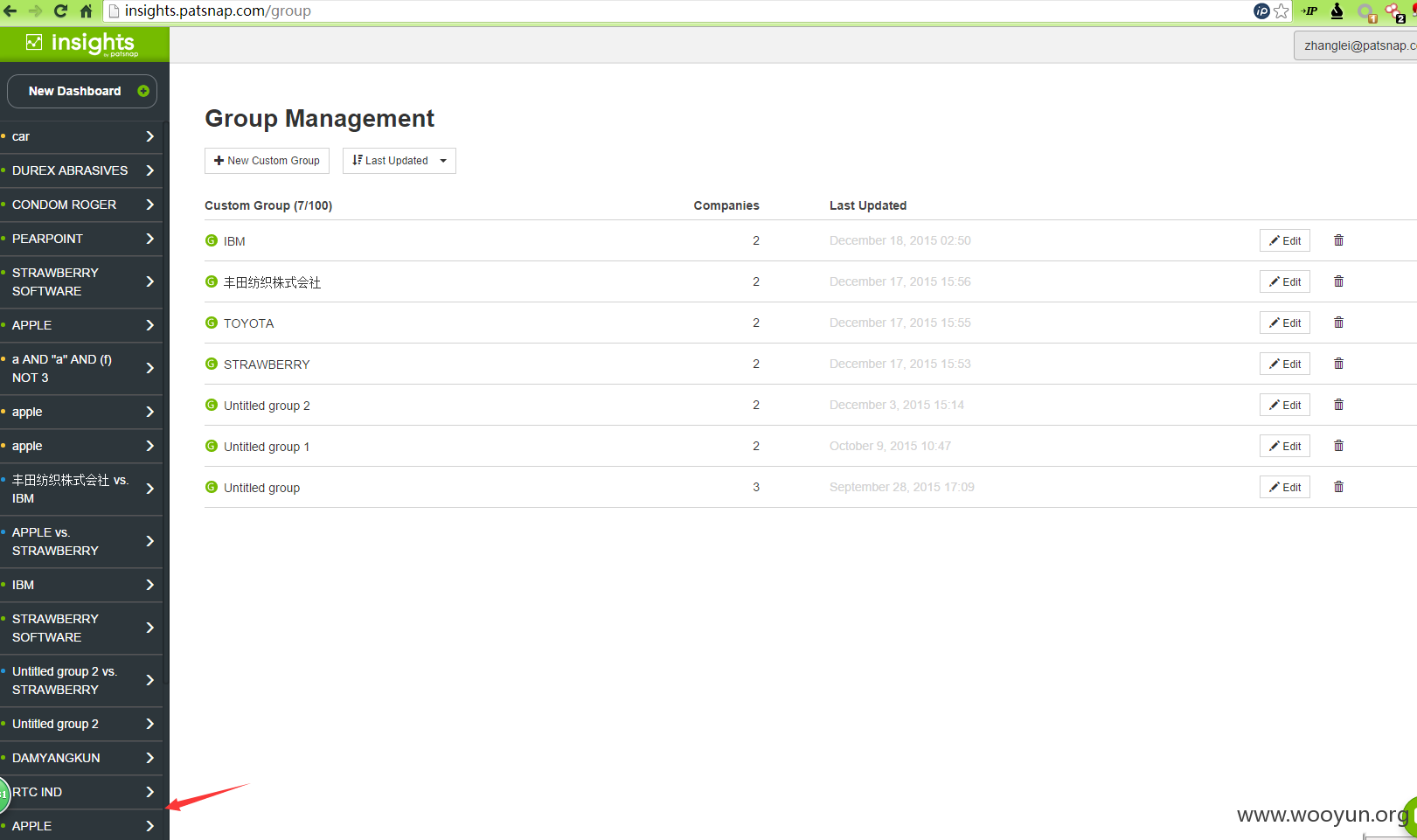The height and width of the screenshot is (840, 1417).
Task: Click the 'Companies' column header
Action: 726,205
